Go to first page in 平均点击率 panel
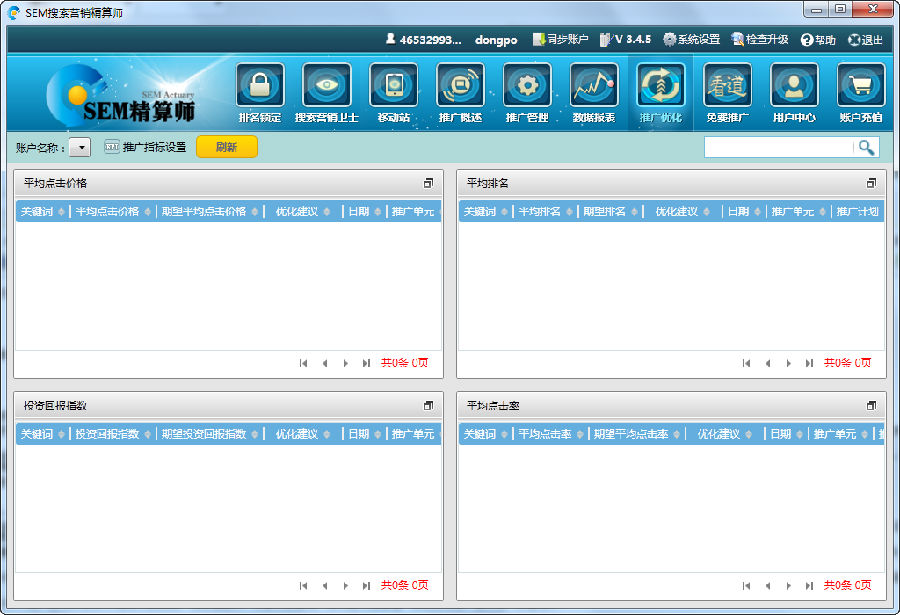Image resolution: width=900 pixels, height=615 pixels. [746, 585]
